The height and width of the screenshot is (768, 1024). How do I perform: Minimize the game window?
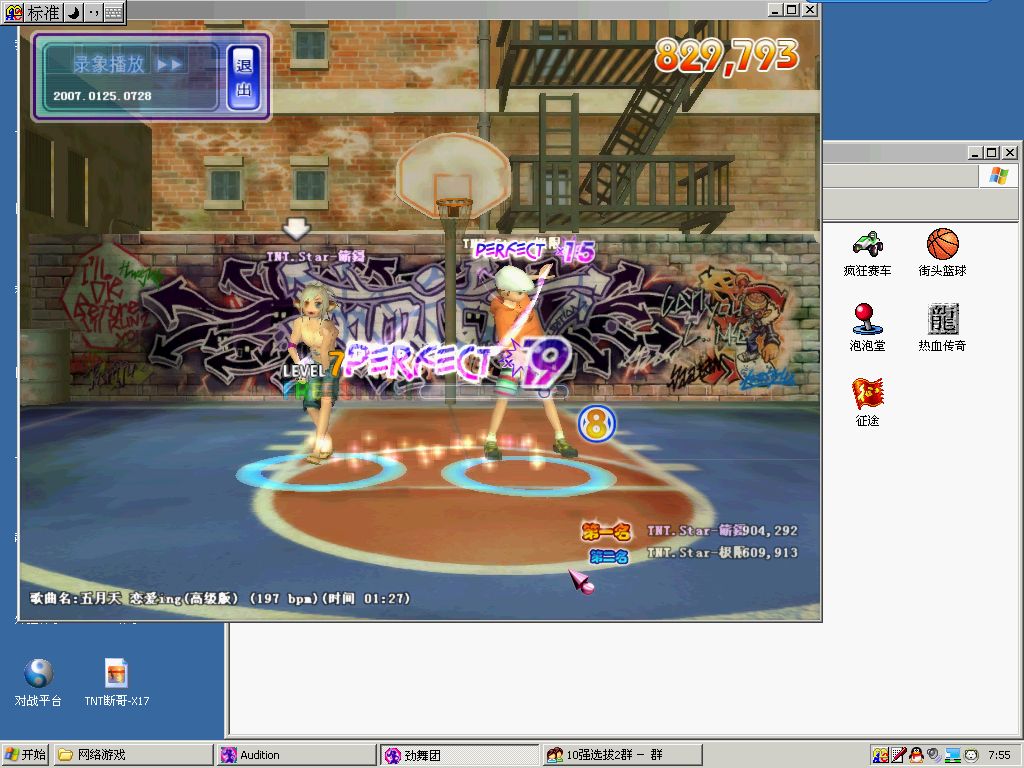775,10
